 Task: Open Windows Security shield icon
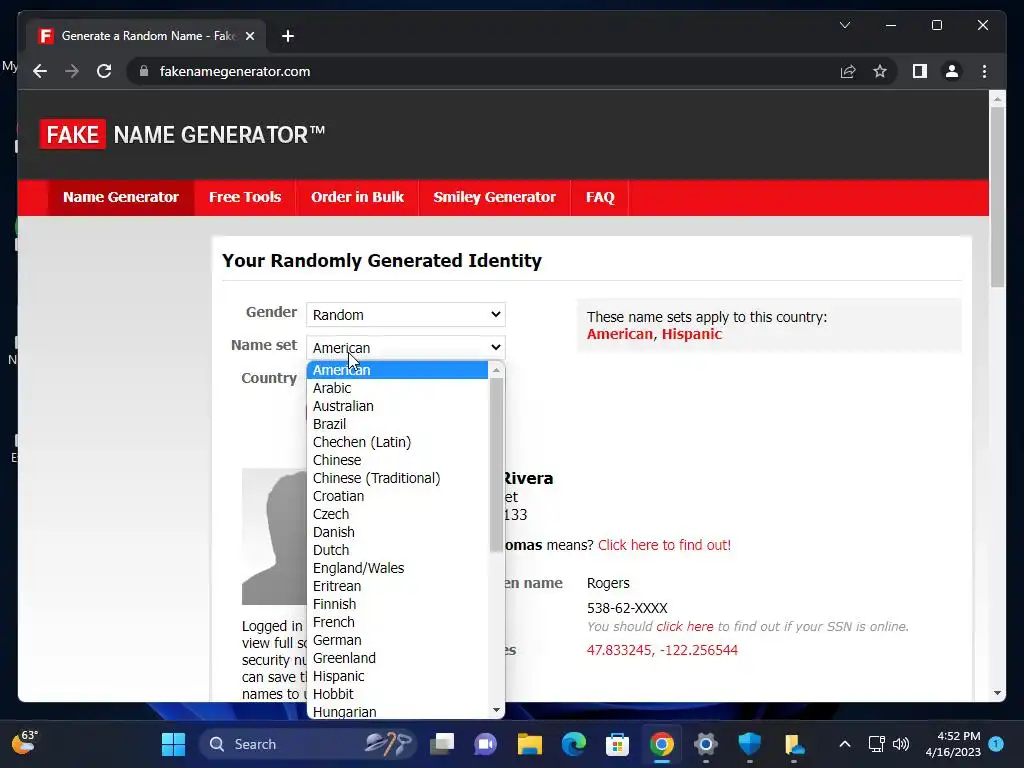pyautogui.click(x=749, y=744)
